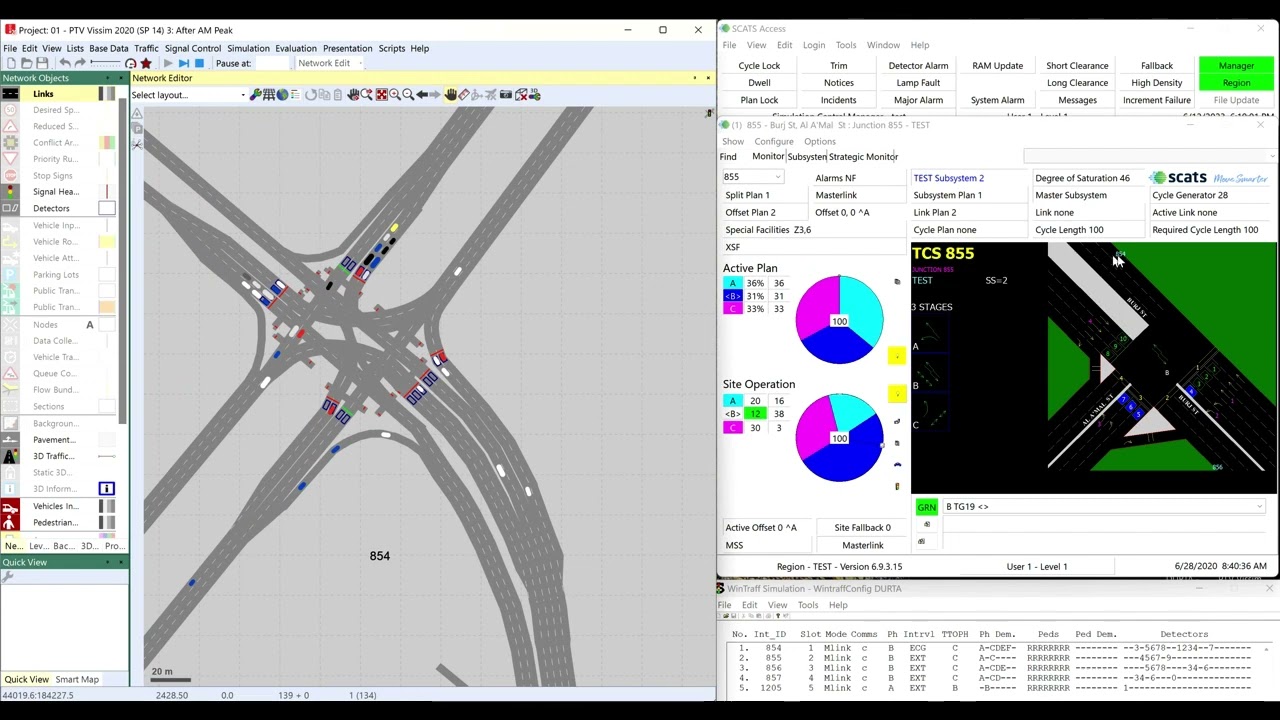Click show entire network icon
Screen dimensions: 1280x720
pos(382,95)
